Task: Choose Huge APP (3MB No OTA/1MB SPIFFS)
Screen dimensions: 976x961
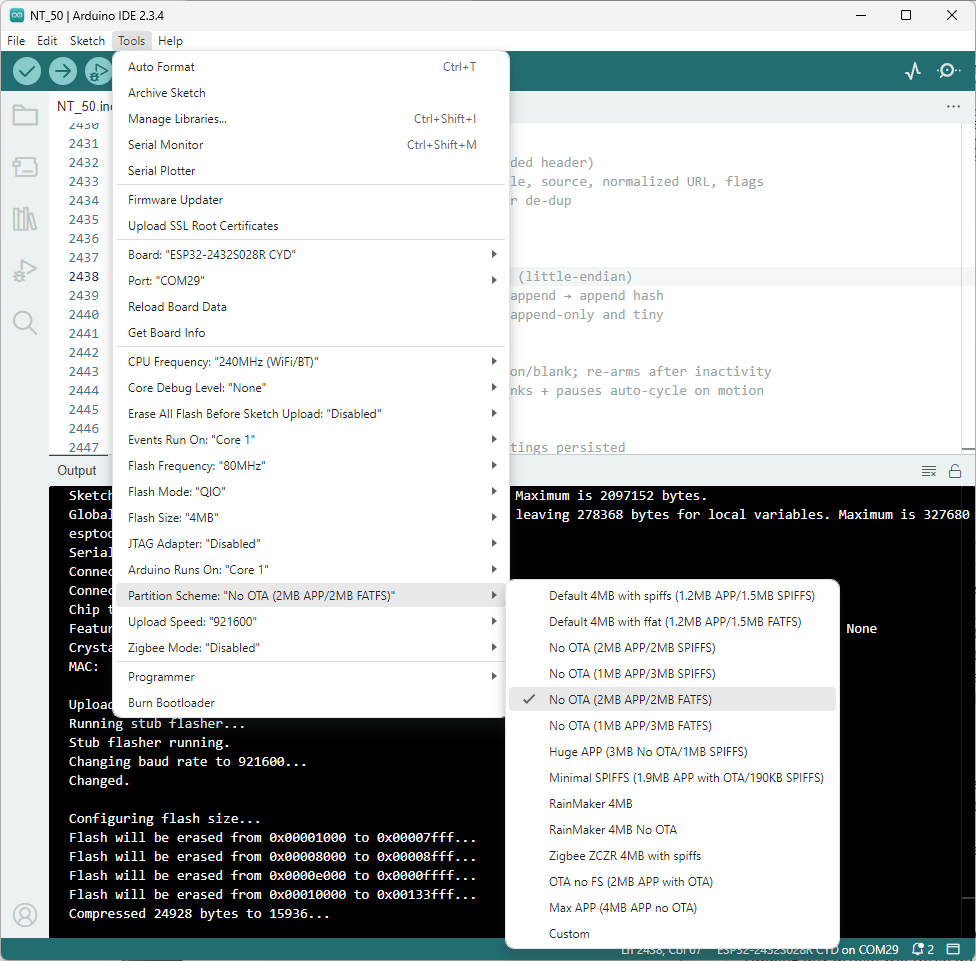Action: coord(647,752)
